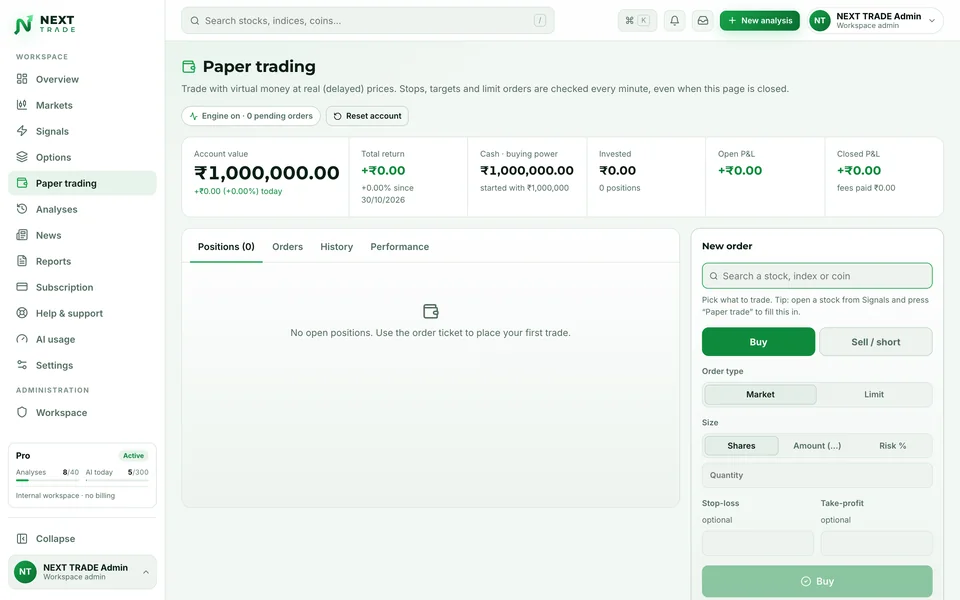Set size mode to Amount
960x600 pixels.
817,446
